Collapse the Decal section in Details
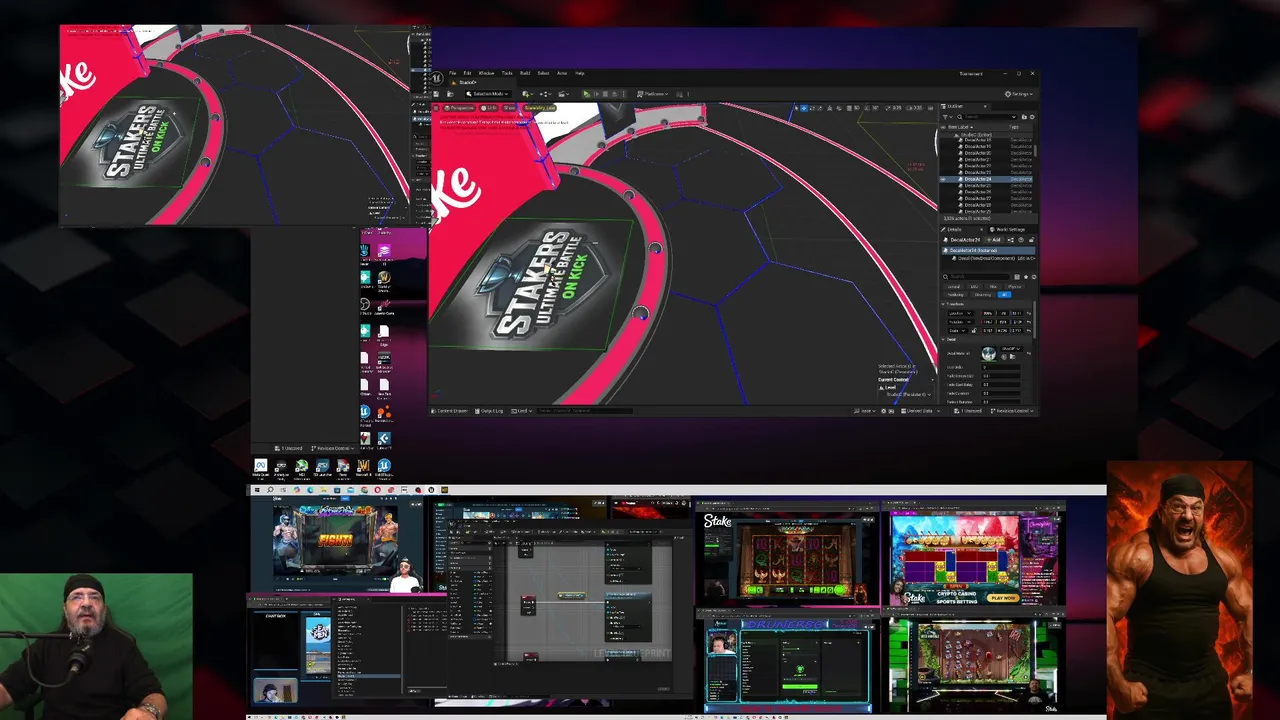 coord(943,339)
